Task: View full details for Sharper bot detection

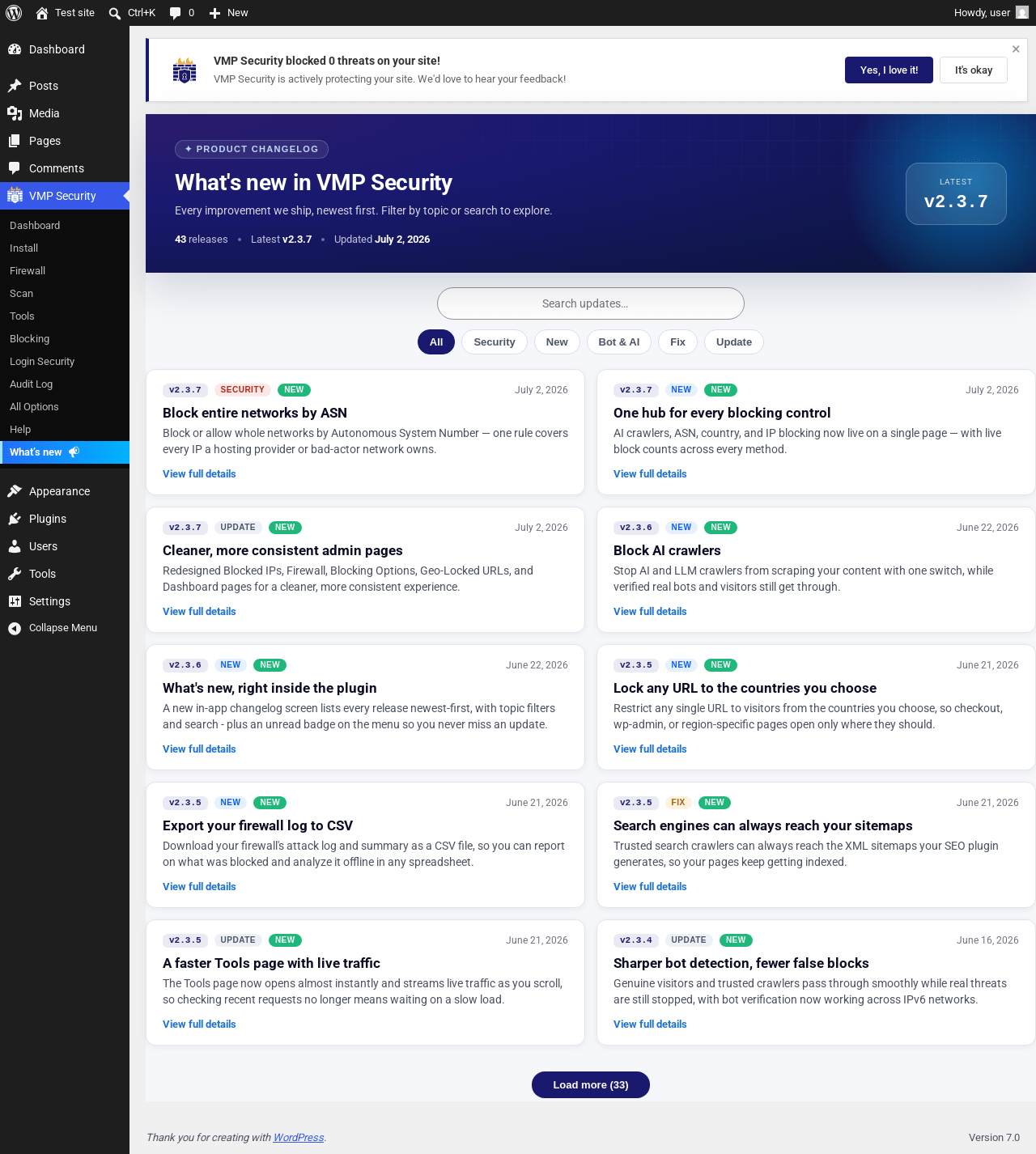Action: click(x=650, y=1025)
